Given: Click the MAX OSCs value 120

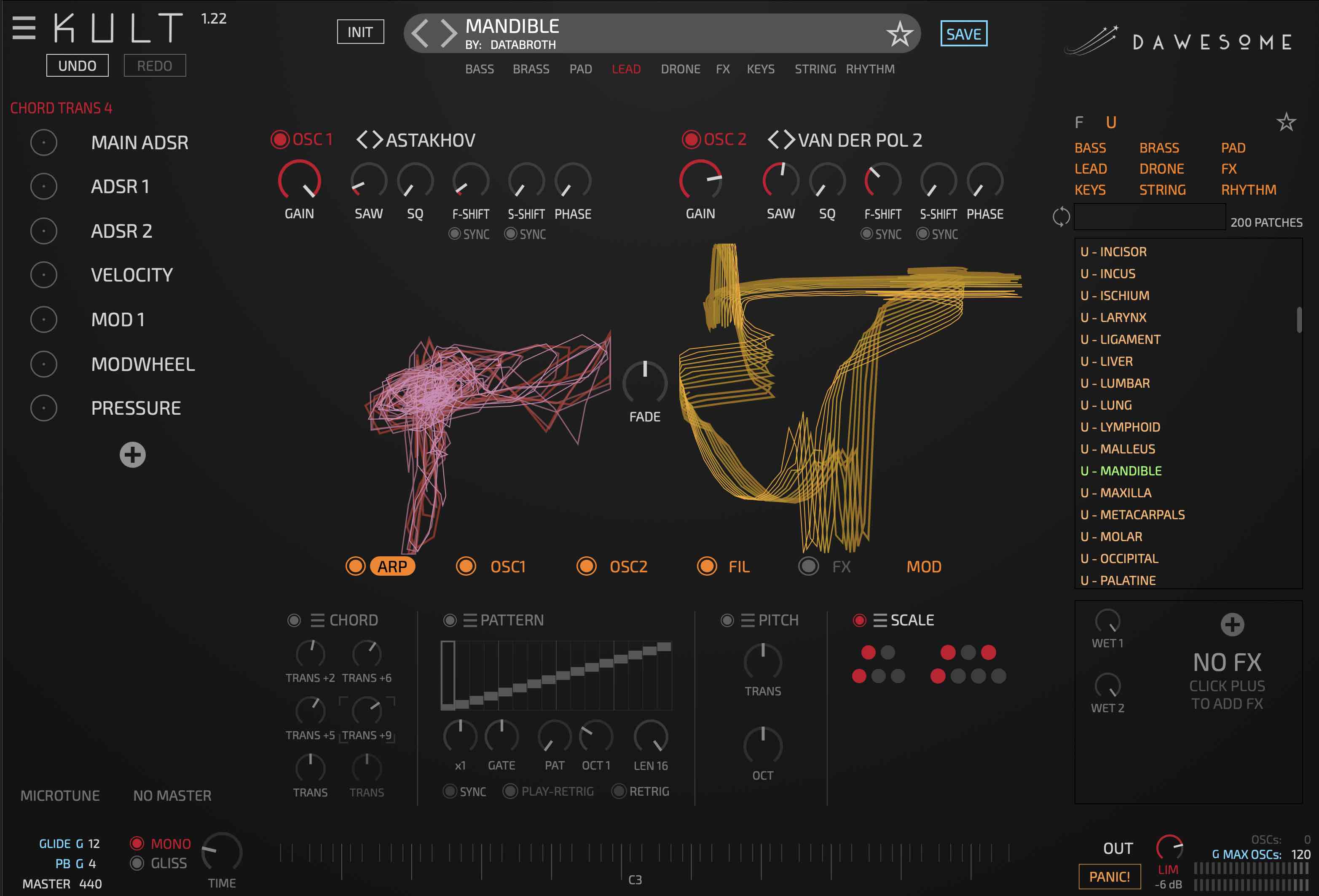Looking at the screenshot, I should click(x=1300, y=854).
